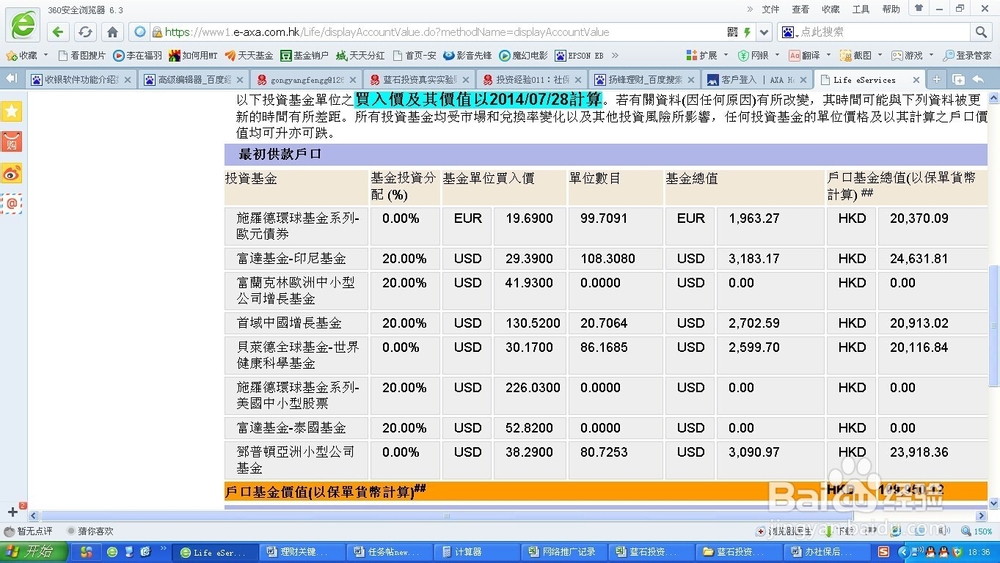Click the 点此搜索 search box
Image resolution: width=1000 pixels, height=563 pixels.
tap(884, 32)
